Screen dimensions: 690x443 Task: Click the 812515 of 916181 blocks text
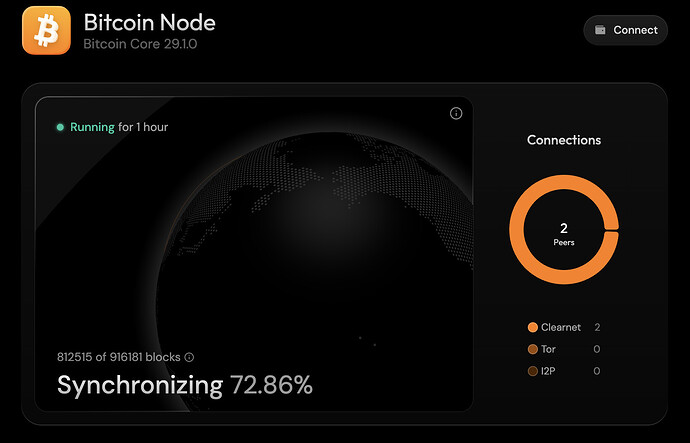point(119,357)
